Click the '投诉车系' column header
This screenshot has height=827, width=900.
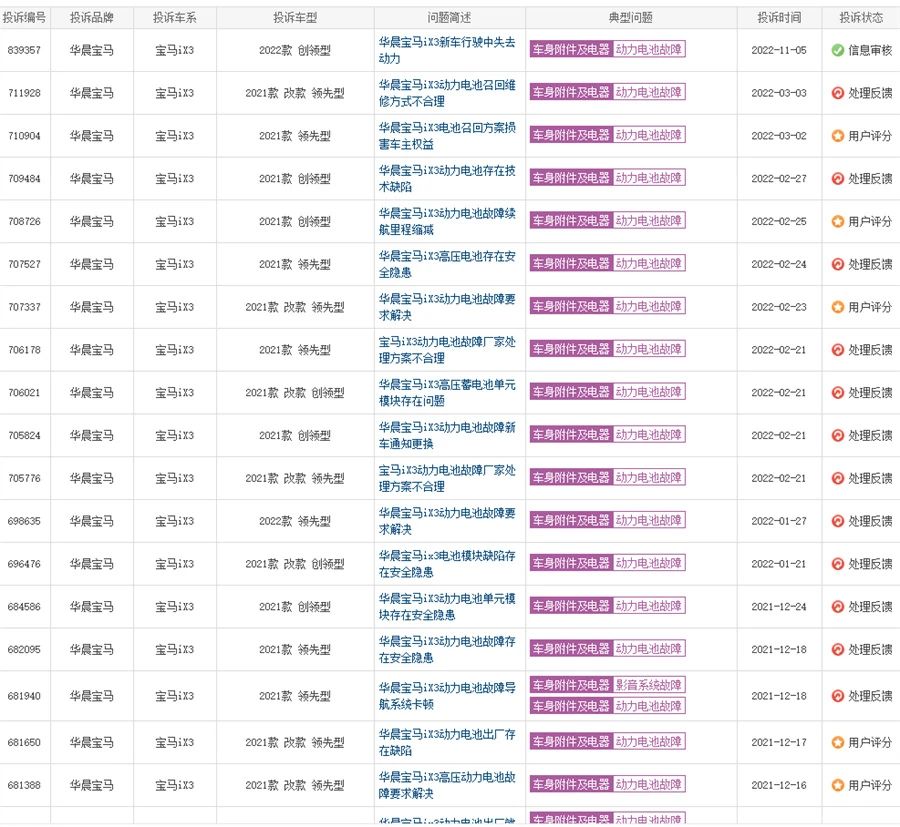pos(174,18)
